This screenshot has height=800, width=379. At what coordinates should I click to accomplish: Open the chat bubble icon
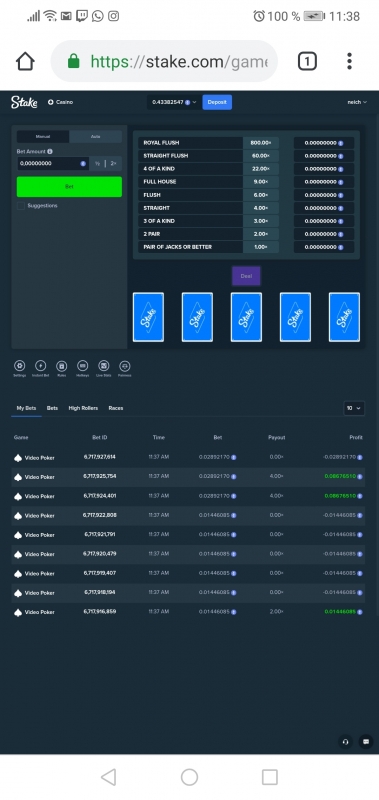click(x=366, y=742)
